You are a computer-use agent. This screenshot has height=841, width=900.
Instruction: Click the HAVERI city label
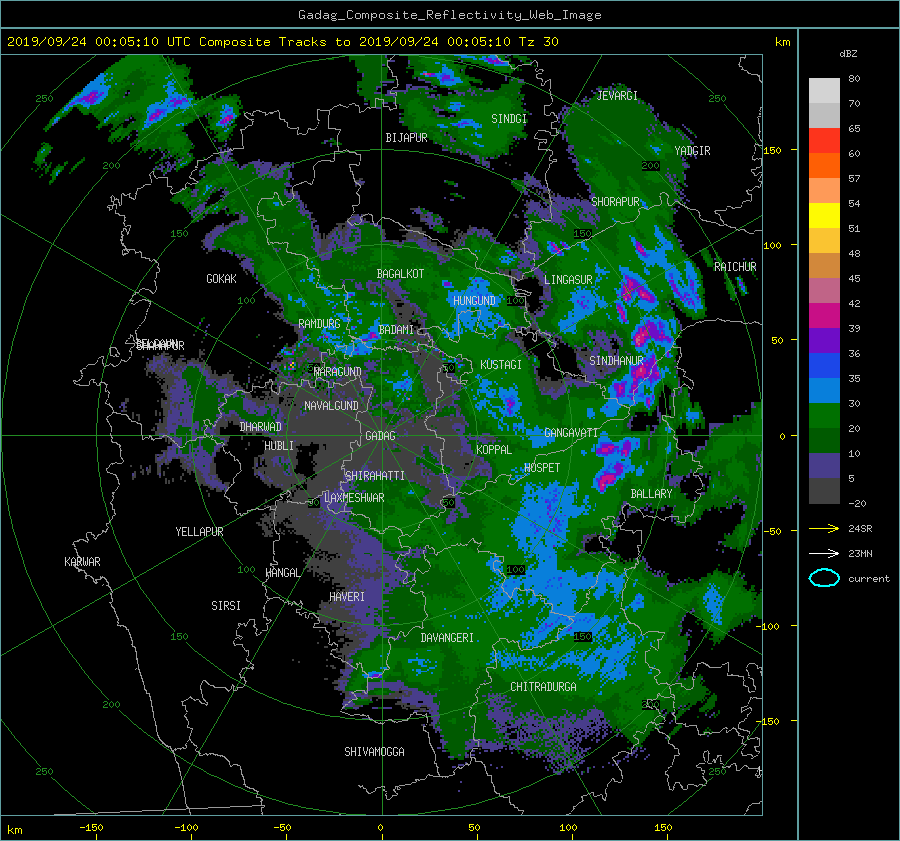pyautogui.click(x=347, y=597)
